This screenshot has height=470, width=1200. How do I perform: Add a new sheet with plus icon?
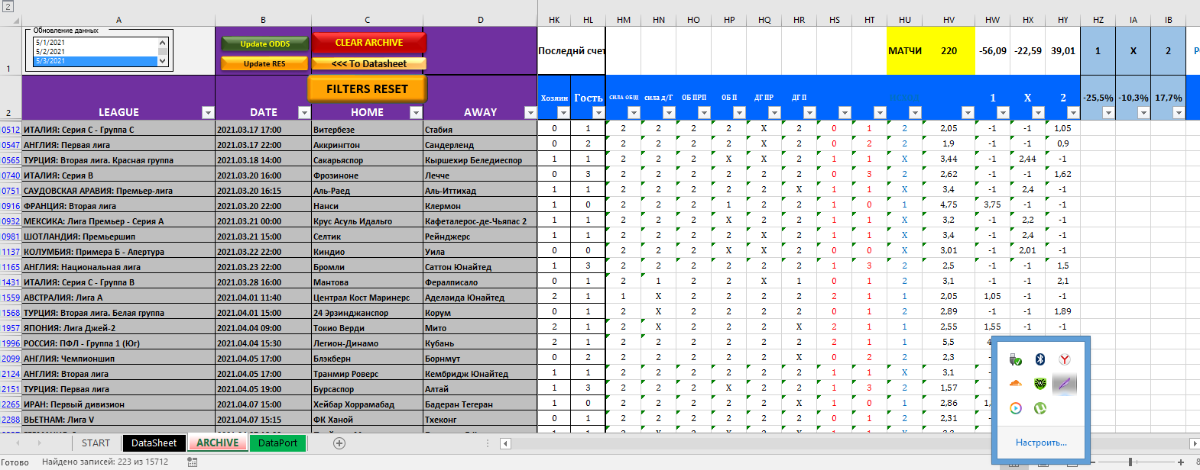[339, 443]
